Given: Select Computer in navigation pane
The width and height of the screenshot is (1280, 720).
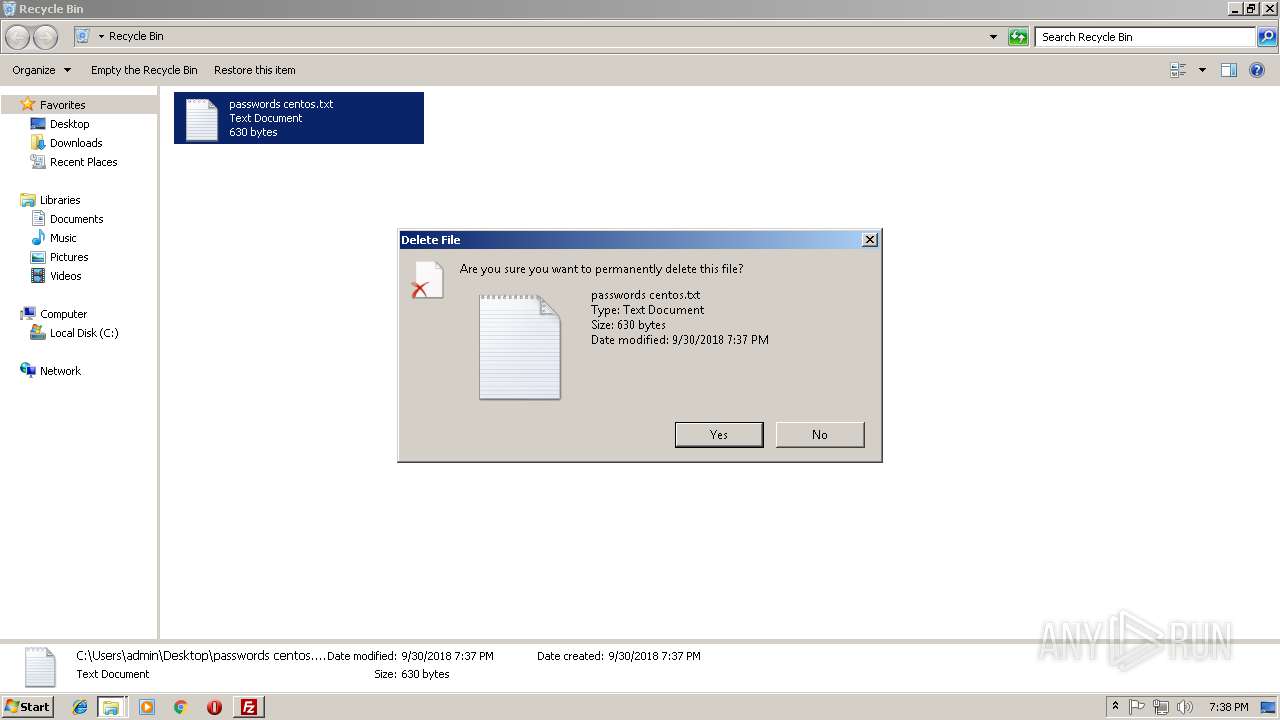Looking at the screenshot, I should pos(63,314).
